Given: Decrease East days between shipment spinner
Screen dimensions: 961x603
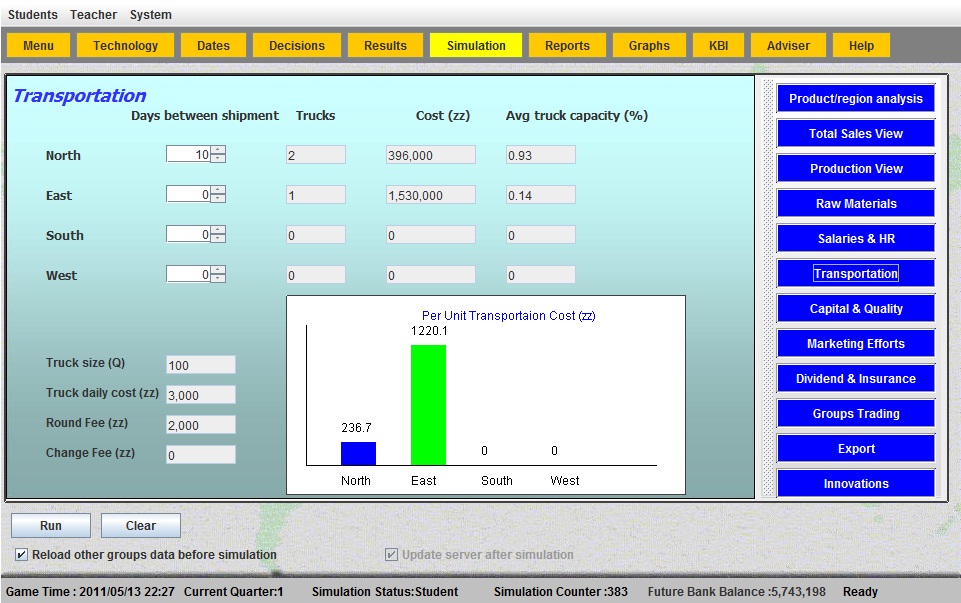Looking at the screenshot, I should (x=218, y=199).
